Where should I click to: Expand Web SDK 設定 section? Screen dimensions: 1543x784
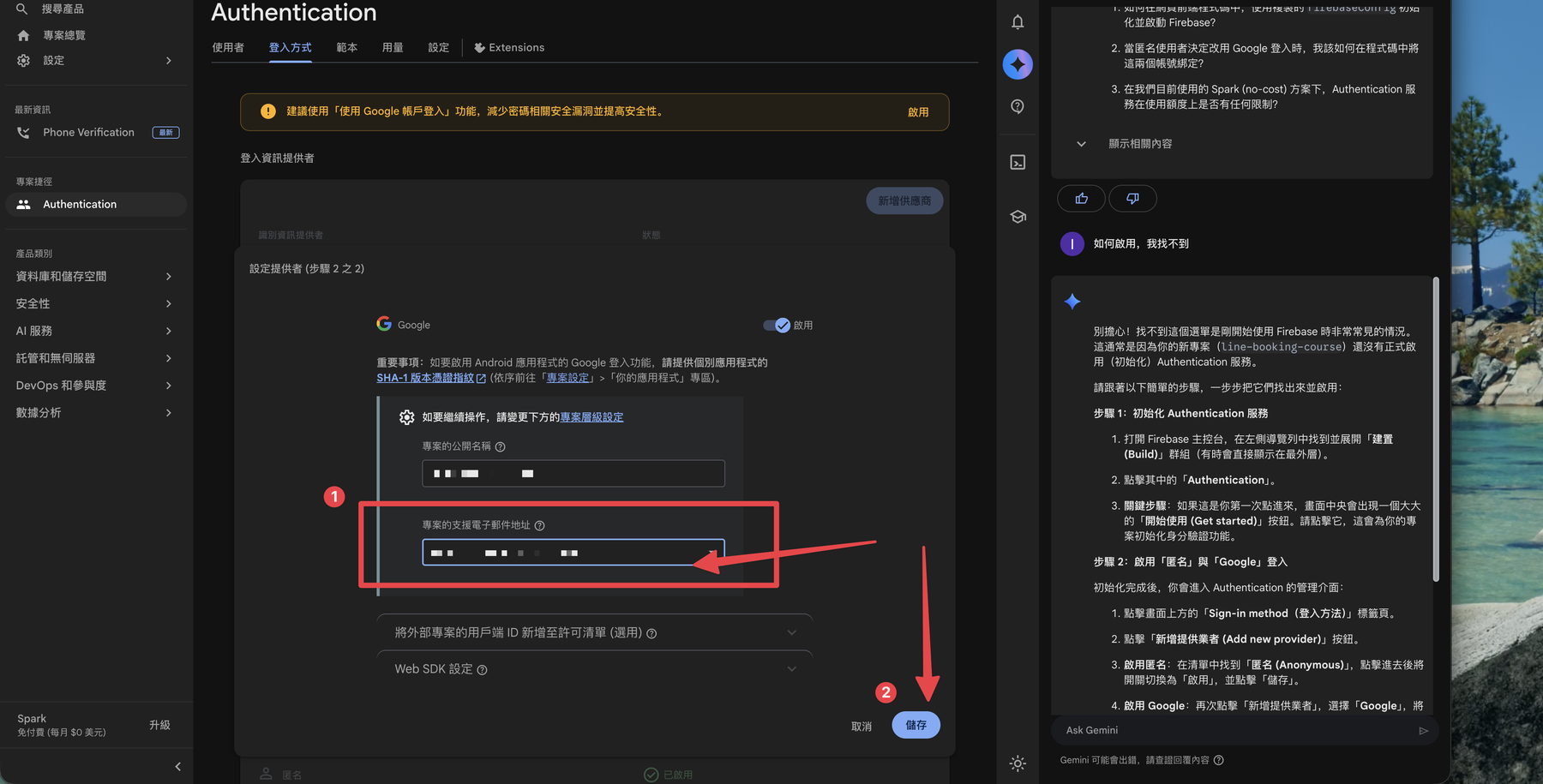pos(594,669)
